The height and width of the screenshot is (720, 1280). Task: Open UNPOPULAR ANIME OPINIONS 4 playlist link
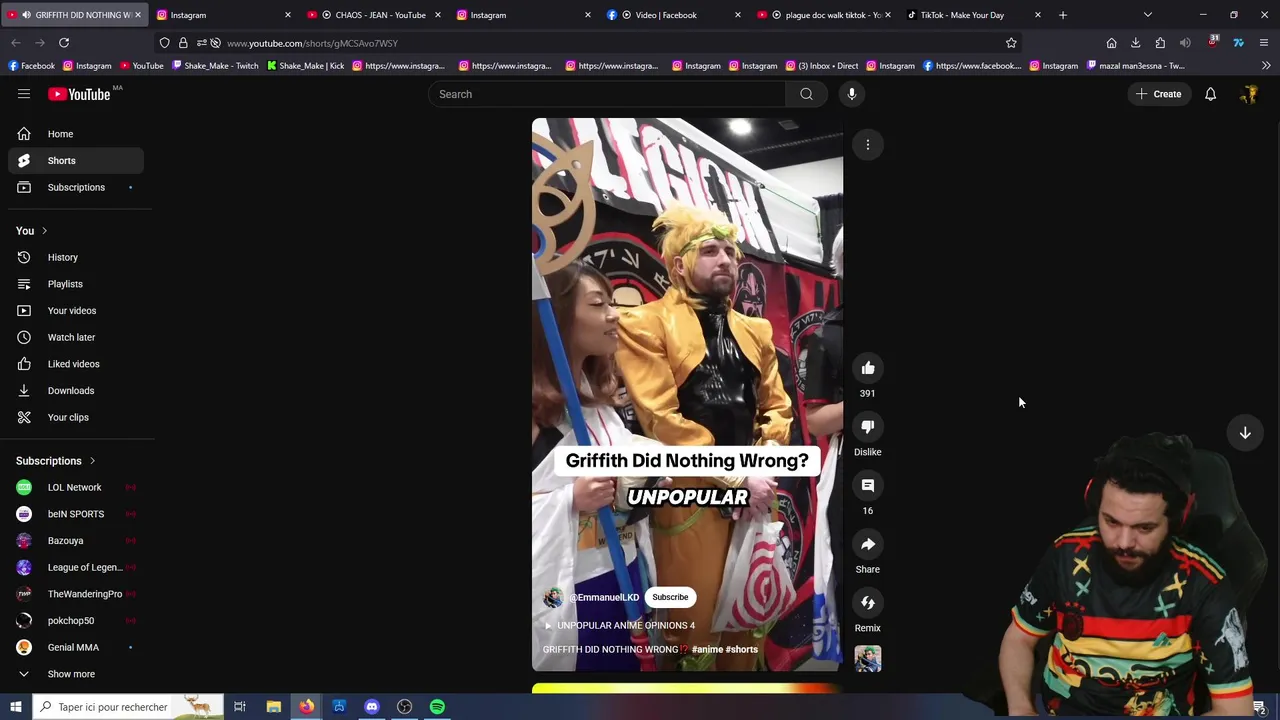[620, 626]
